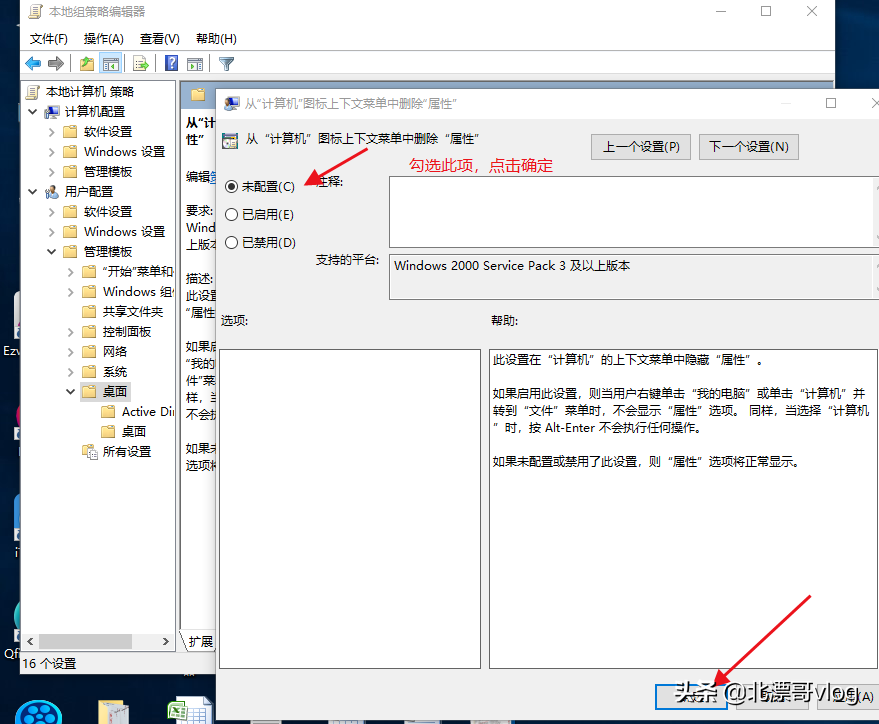Viewport: 879px width, 724px height.
Task: Click the show/hide action pane icon
Action: point(195,64)
